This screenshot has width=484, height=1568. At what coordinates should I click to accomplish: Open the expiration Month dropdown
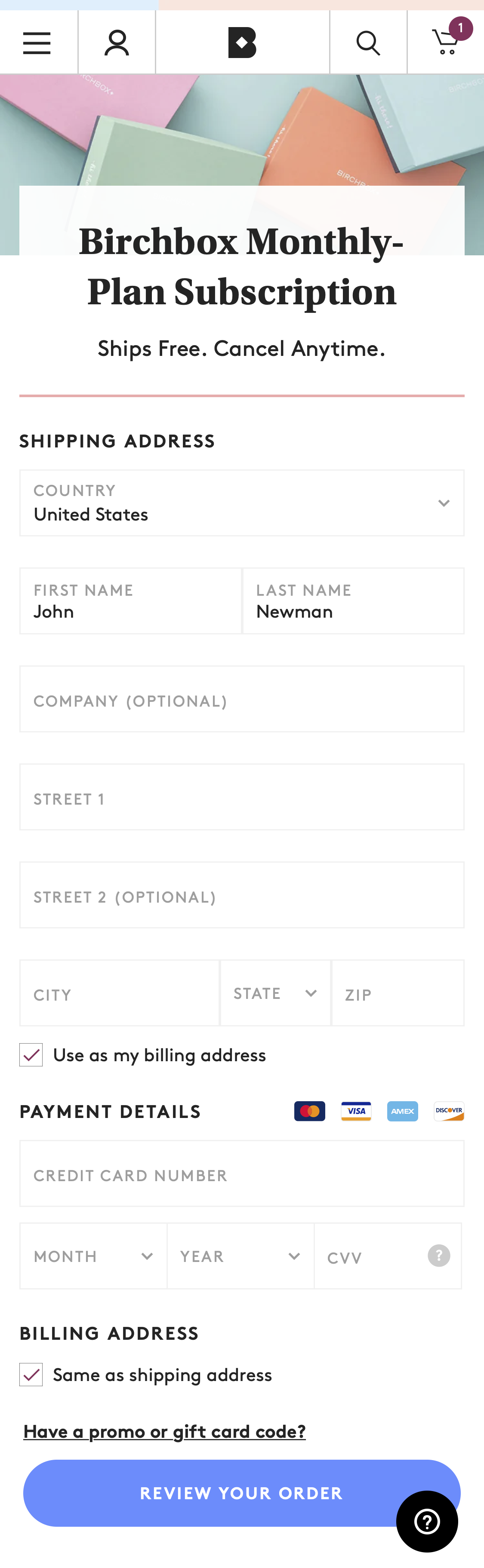146,1256
